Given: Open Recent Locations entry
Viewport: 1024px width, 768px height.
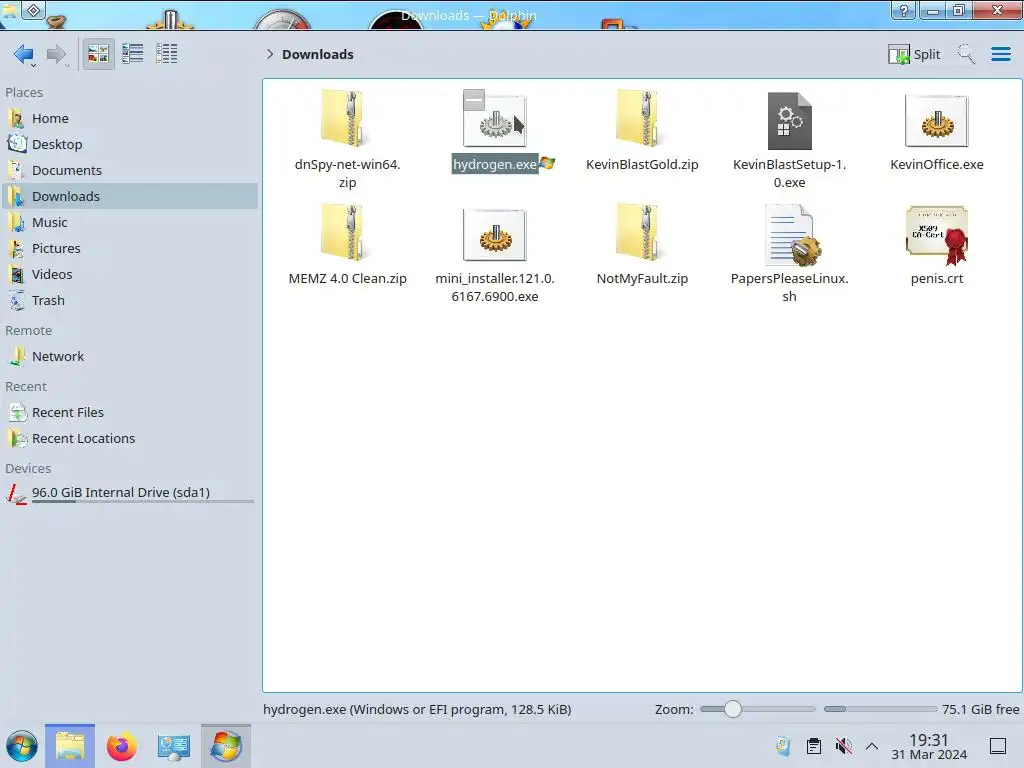Looking at the screenshot, I should click(129, 439).
